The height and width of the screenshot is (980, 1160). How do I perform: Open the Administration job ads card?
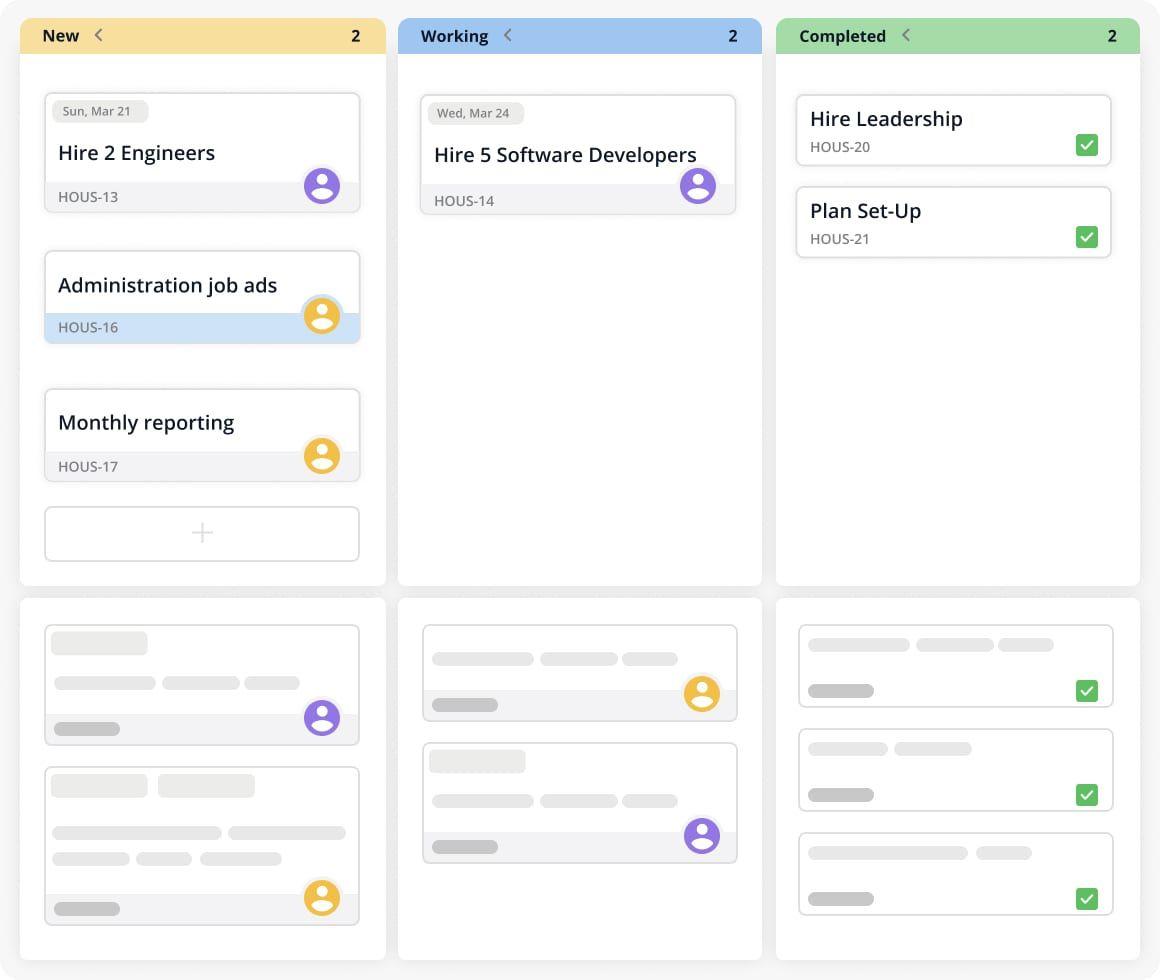[x=202, y=297]
